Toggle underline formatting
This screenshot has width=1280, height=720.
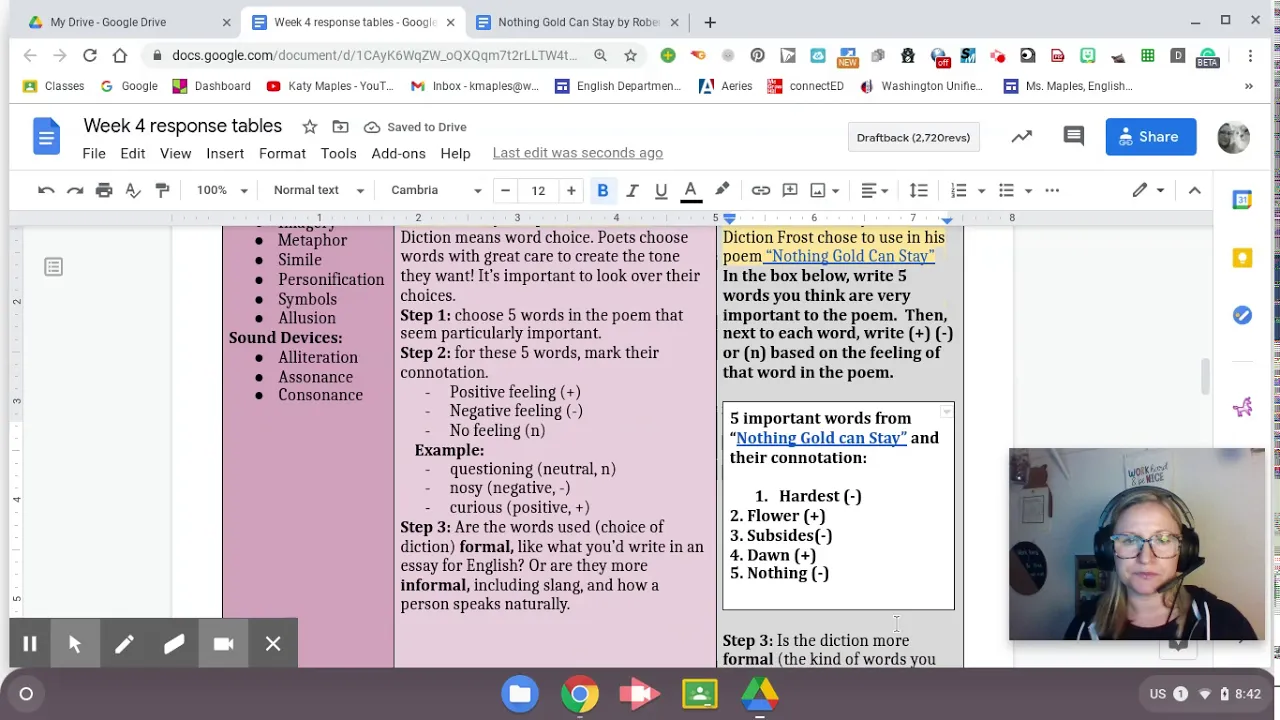(x=661, y=190)
